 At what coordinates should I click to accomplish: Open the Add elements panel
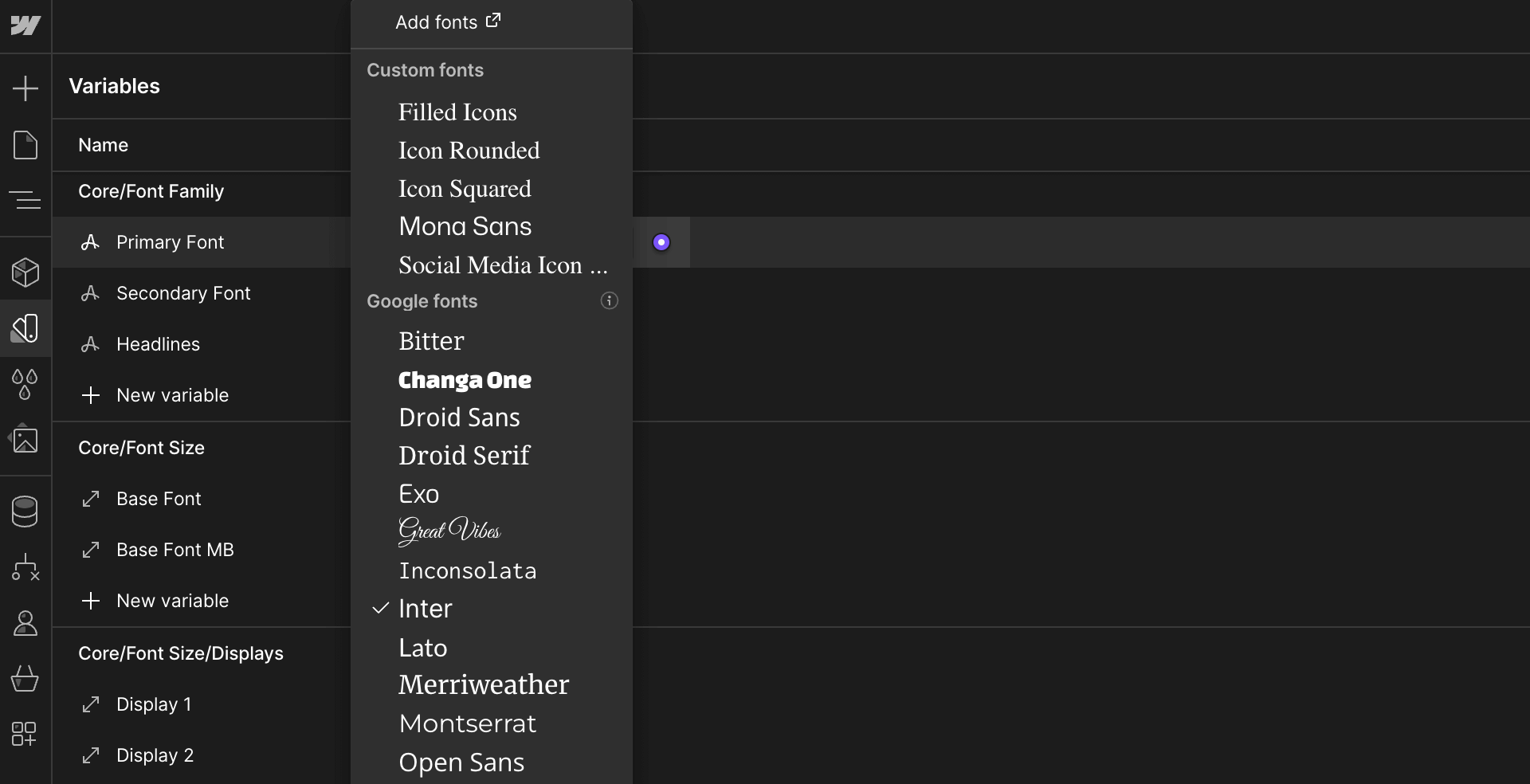[x=25, y=88]
